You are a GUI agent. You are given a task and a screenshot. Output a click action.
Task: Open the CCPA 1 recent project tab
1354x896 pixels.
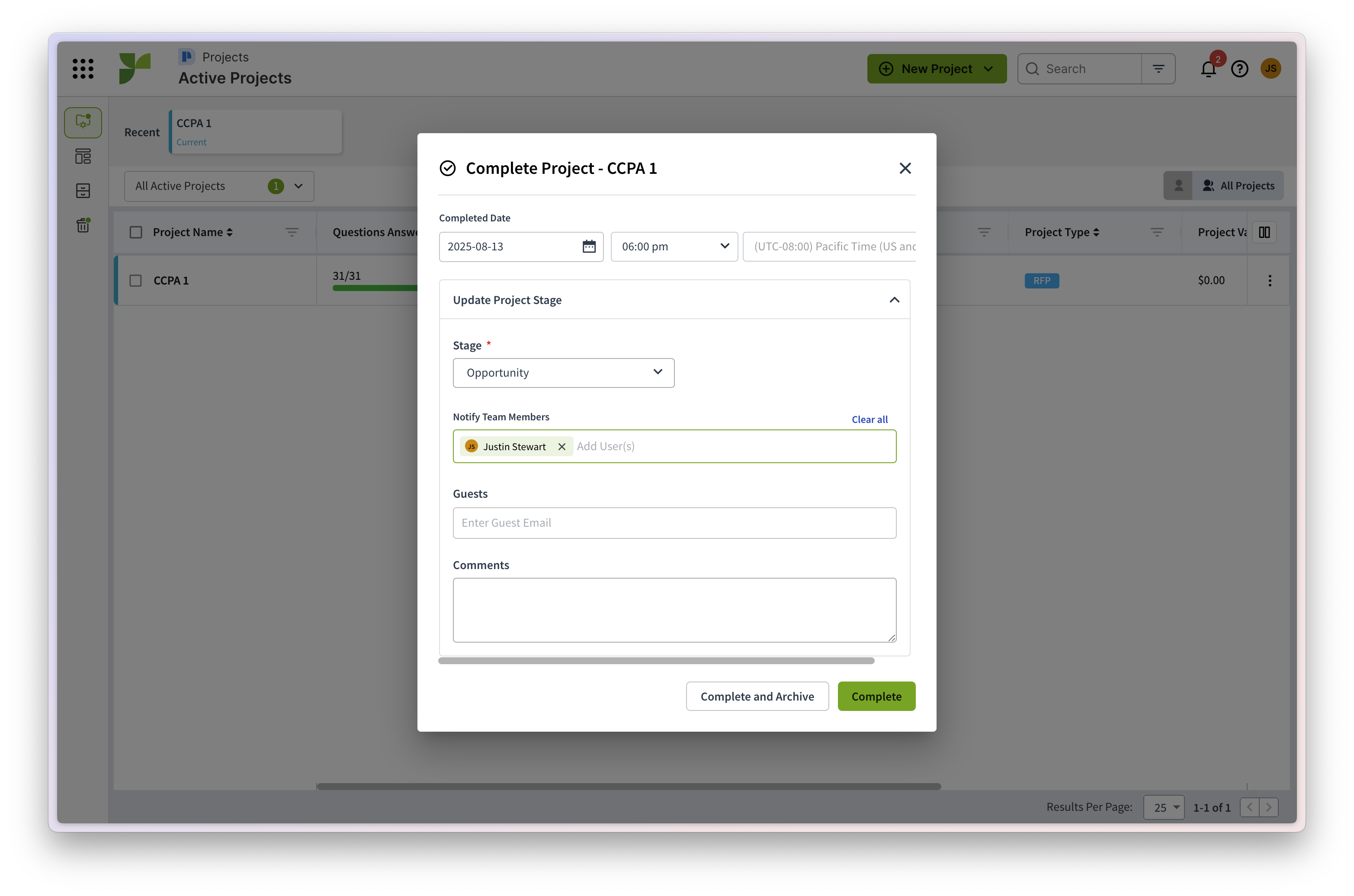click(256, 132)
